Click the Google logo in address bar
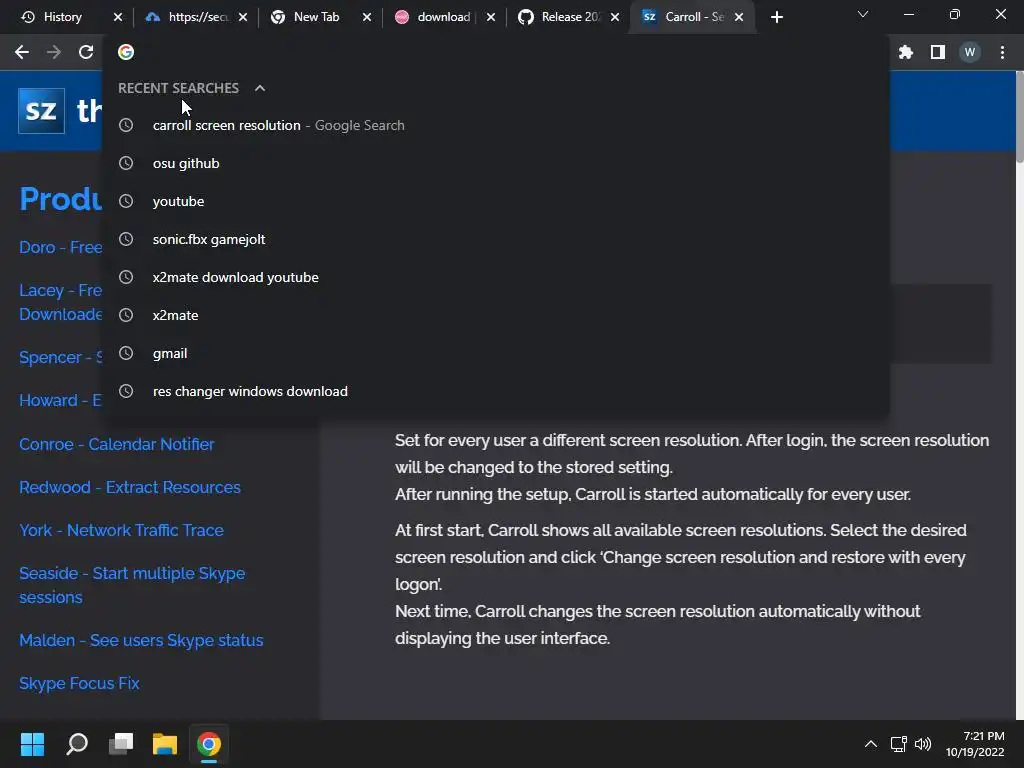Image resolution: width=1024 pixels, height=768 pixels. coord(126,52)
